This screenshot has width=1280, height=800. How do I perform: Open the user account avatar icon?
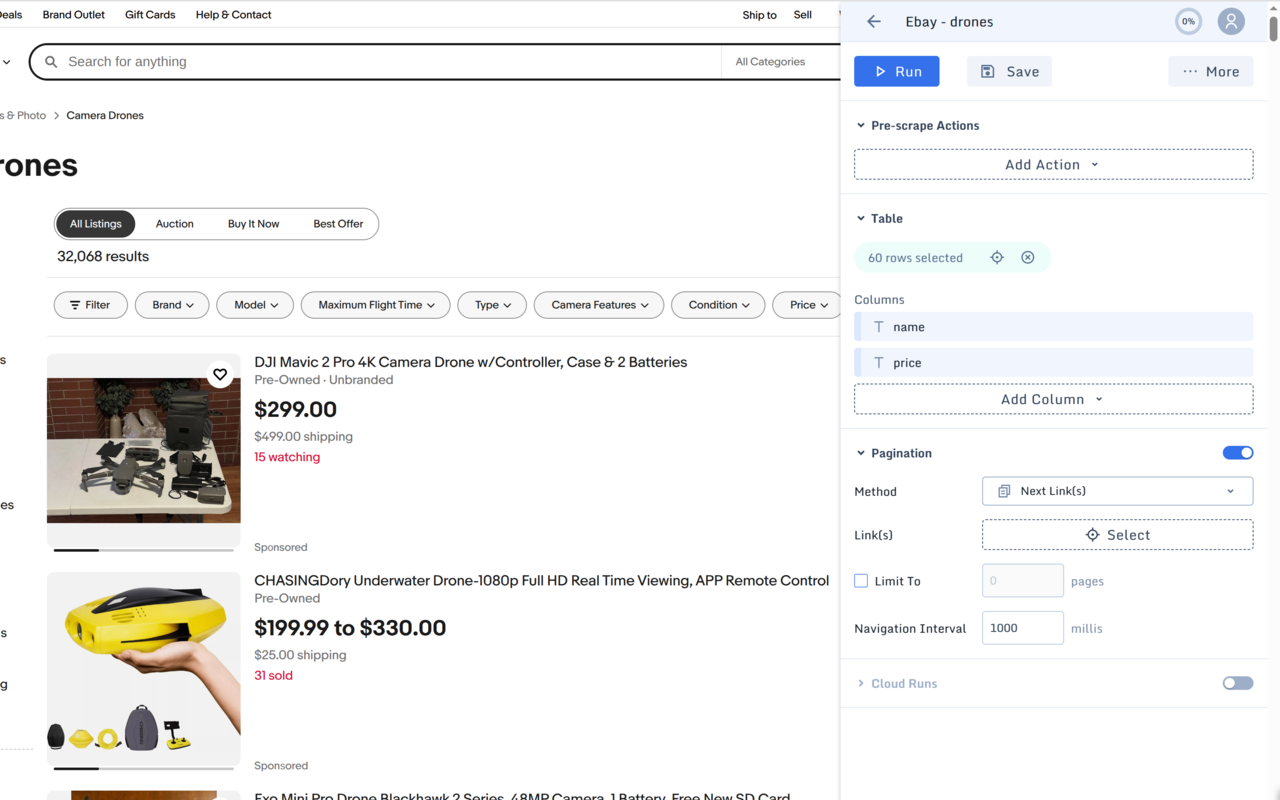[x=1231, y=21]
